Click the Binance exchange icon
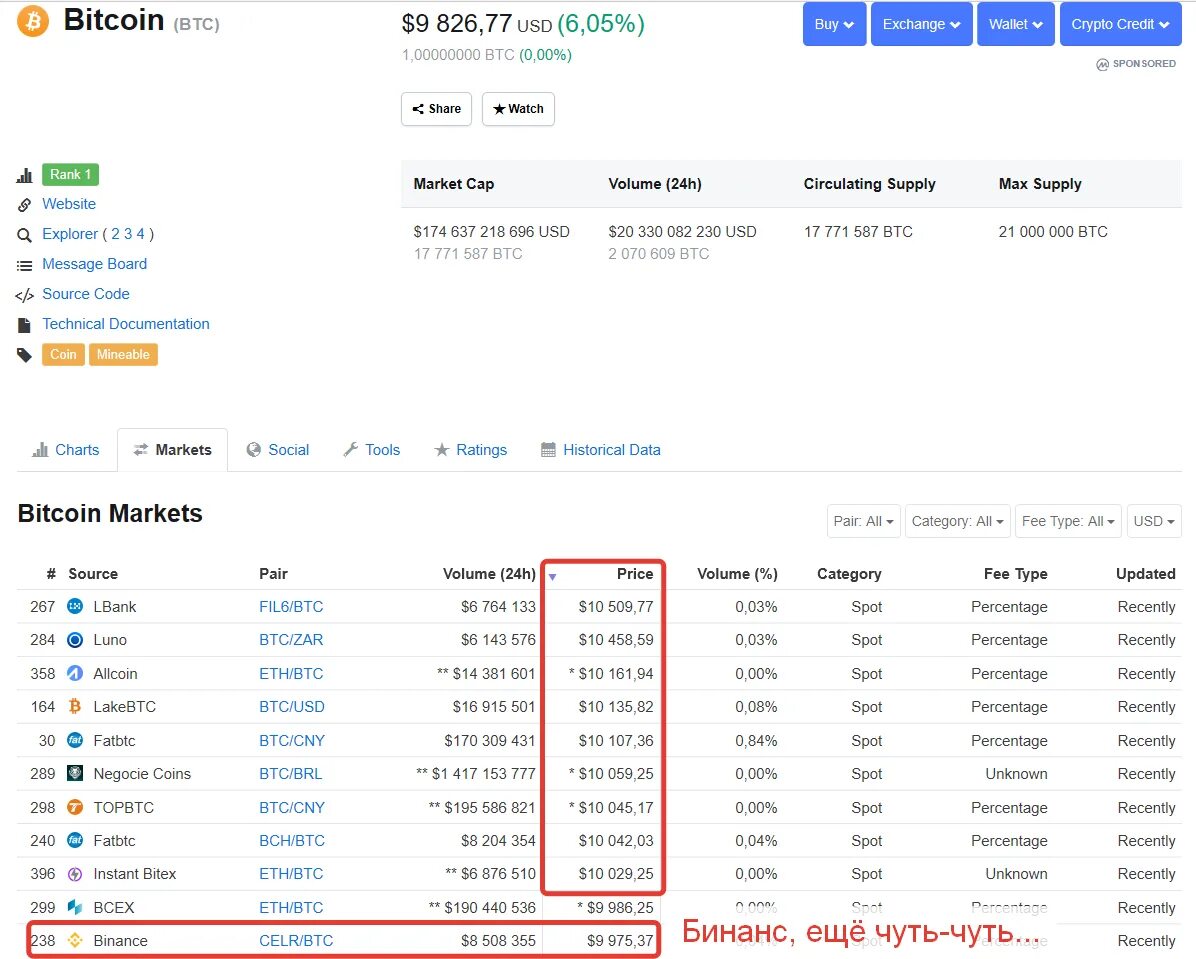The image size is (1196, 959). coord(75,941)
